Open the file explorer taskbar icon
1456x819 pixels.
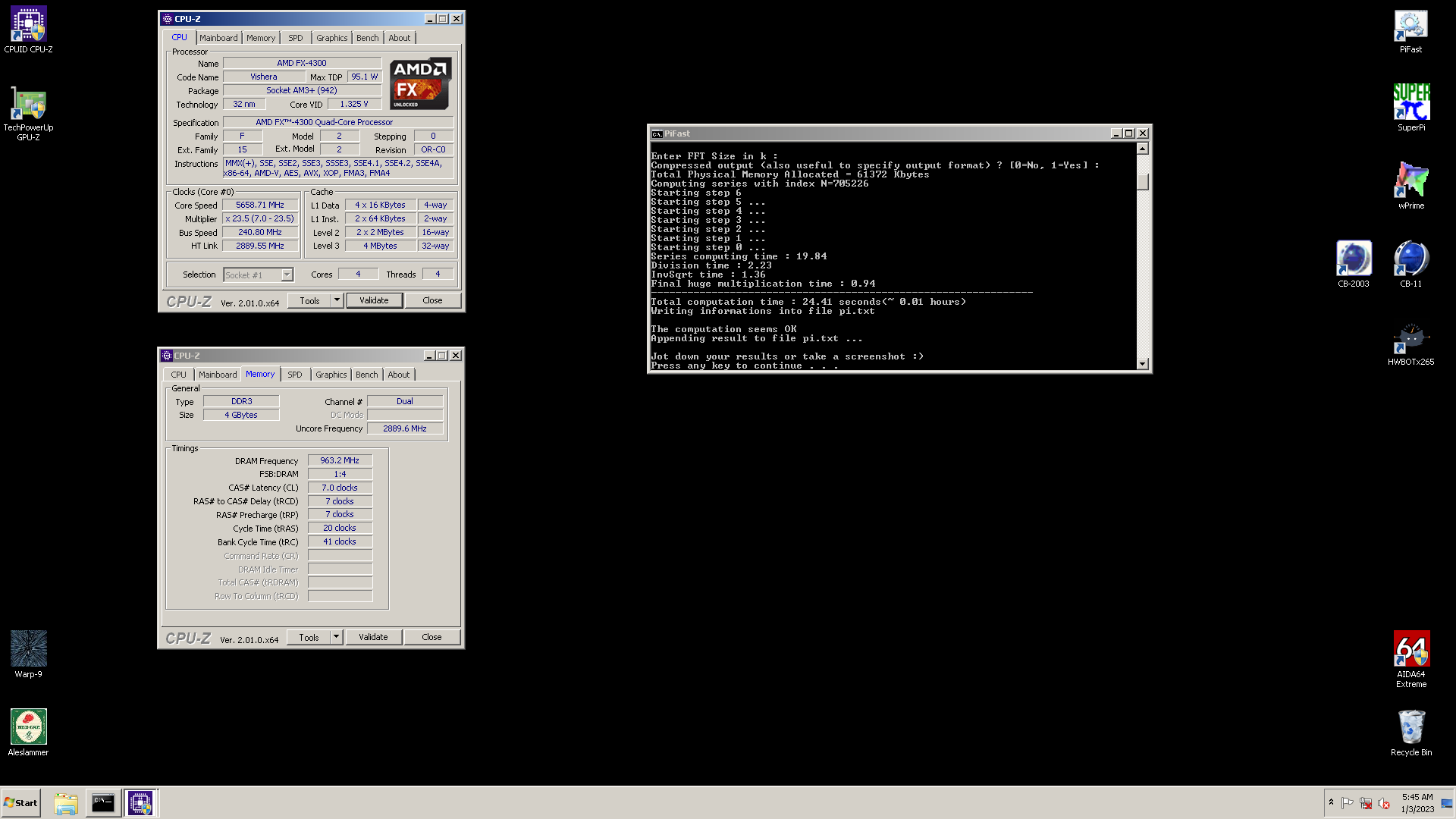tap(66, 803)
